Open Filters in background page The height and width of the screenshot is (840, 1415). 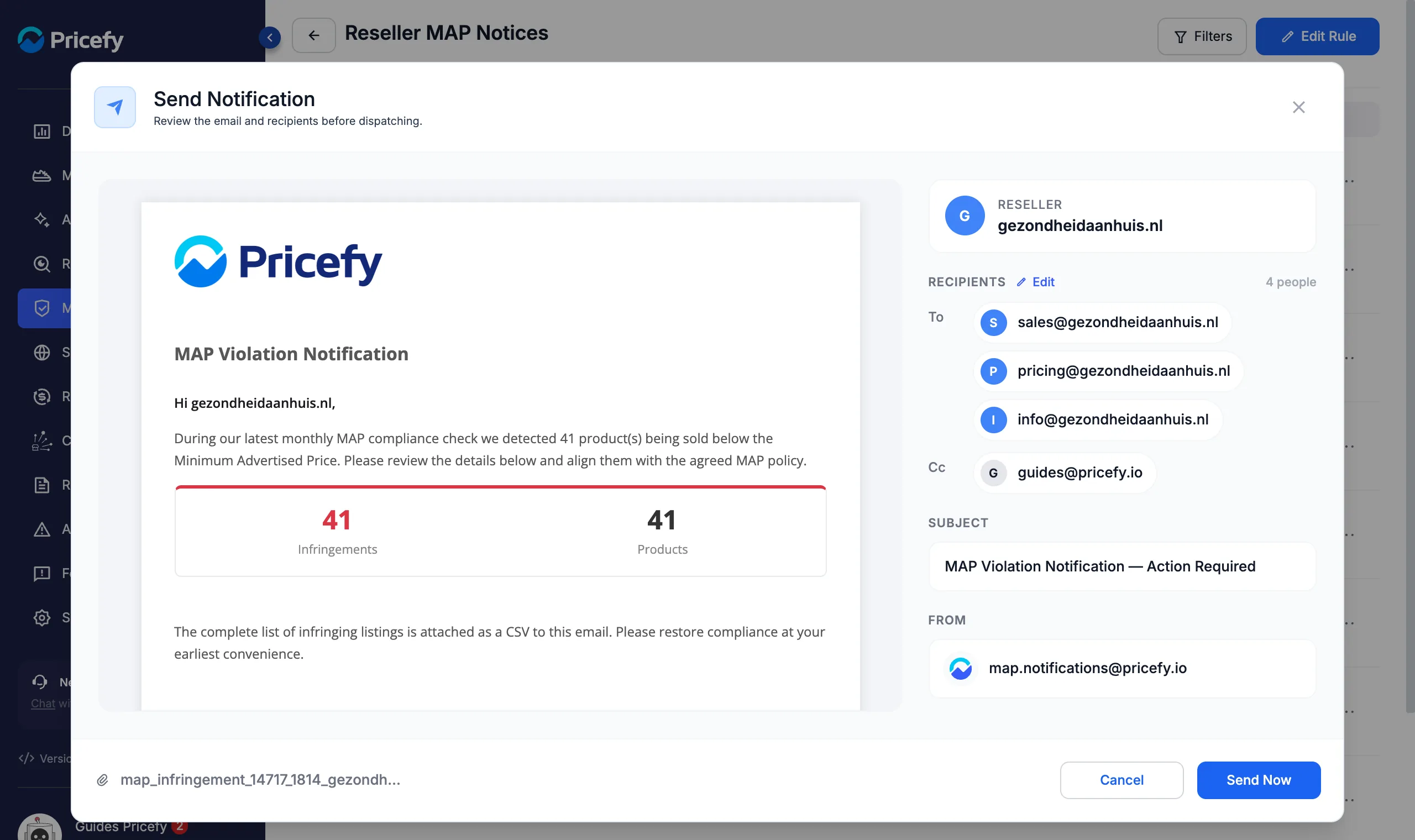(1202, 36)
